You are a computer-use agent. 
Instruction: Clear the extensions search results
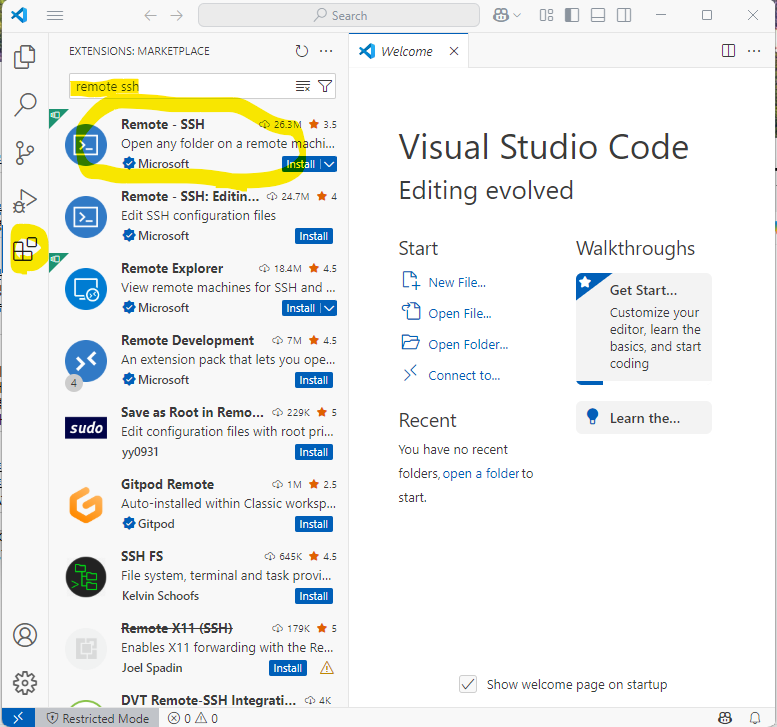(x=302, y=86)
